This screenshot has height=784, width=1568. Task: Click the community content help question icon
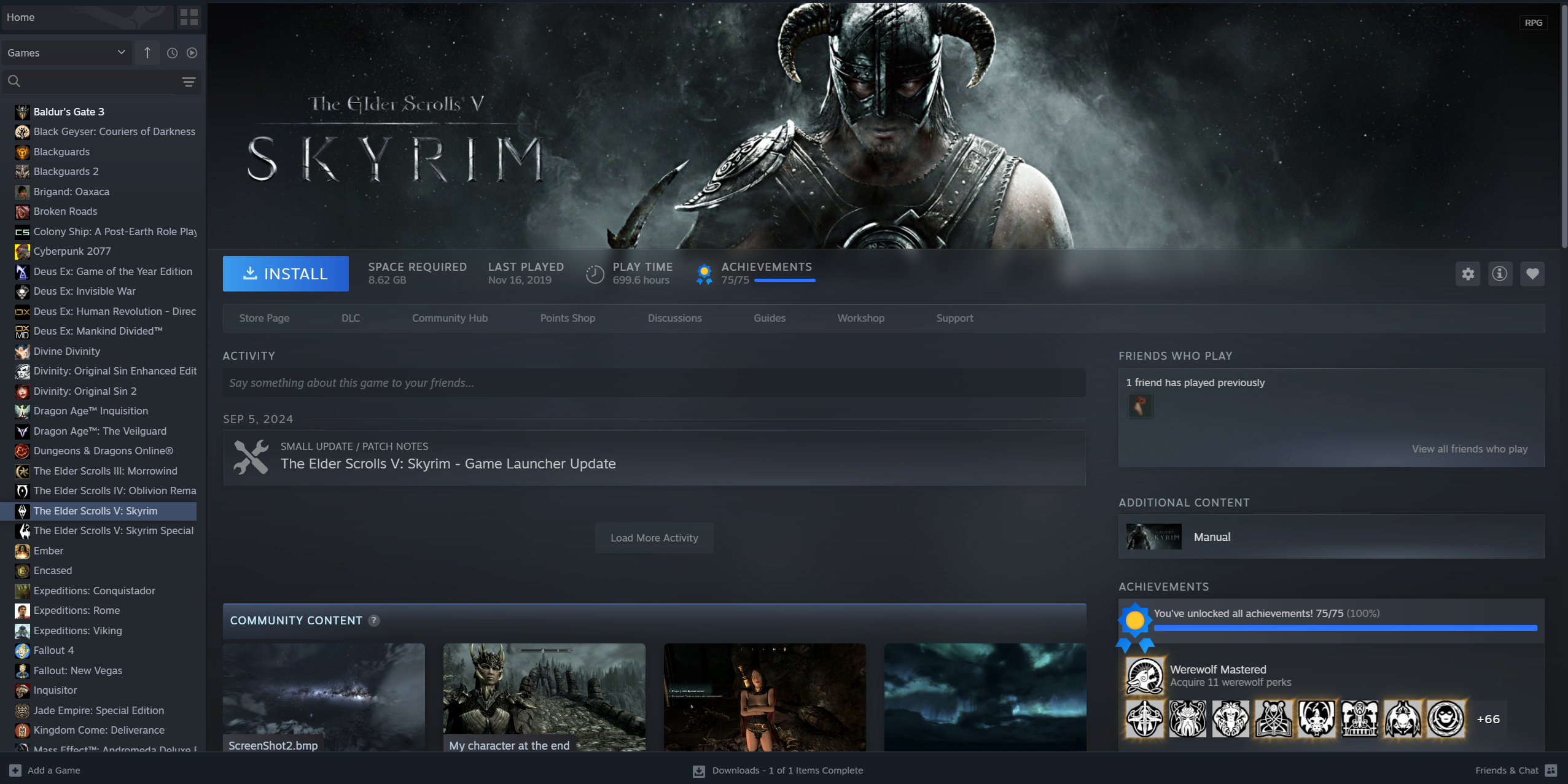[x=373, y=621]
